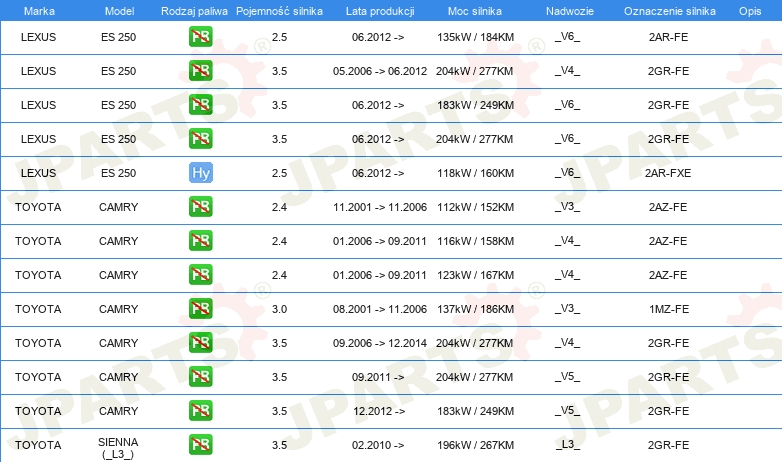Click the petrol icon in the 09.2011 -> row
Screen dimensions: 782x462
pos(200,377)
